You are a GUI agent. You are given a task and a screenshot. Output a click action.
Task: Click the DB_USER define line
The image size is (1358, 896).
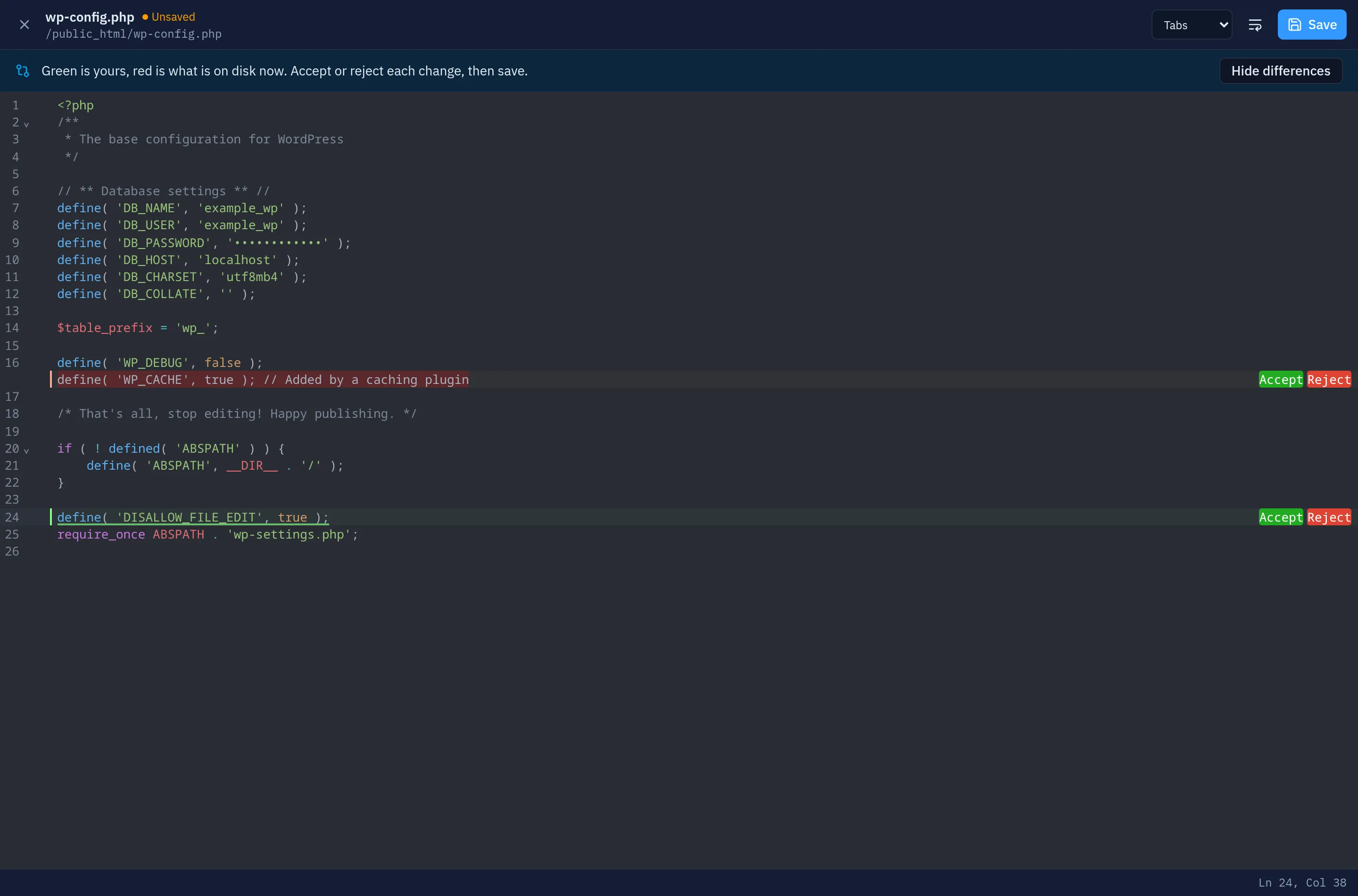(x=182, y=225)
